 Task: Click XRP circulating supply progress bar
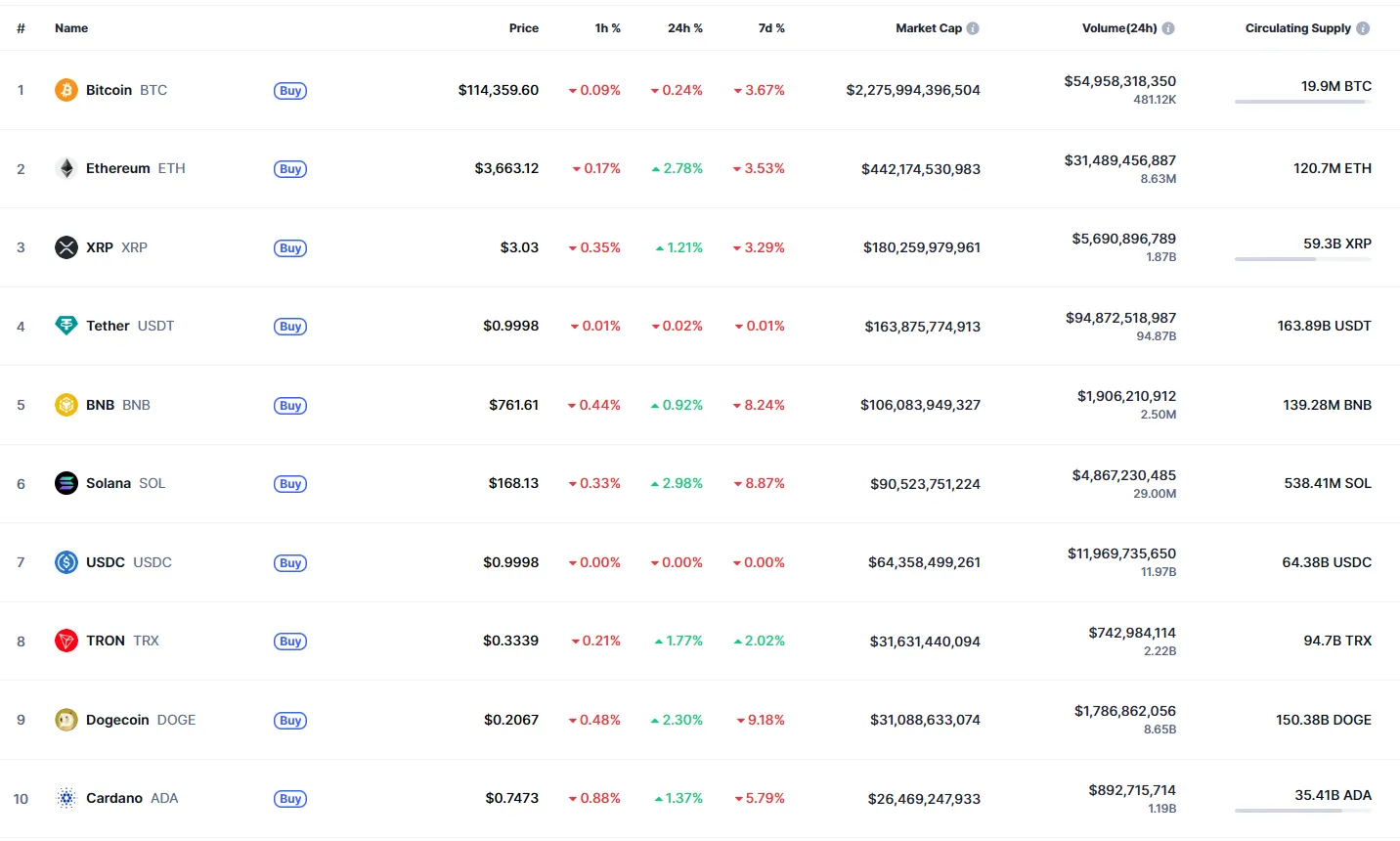(1303, 259)
